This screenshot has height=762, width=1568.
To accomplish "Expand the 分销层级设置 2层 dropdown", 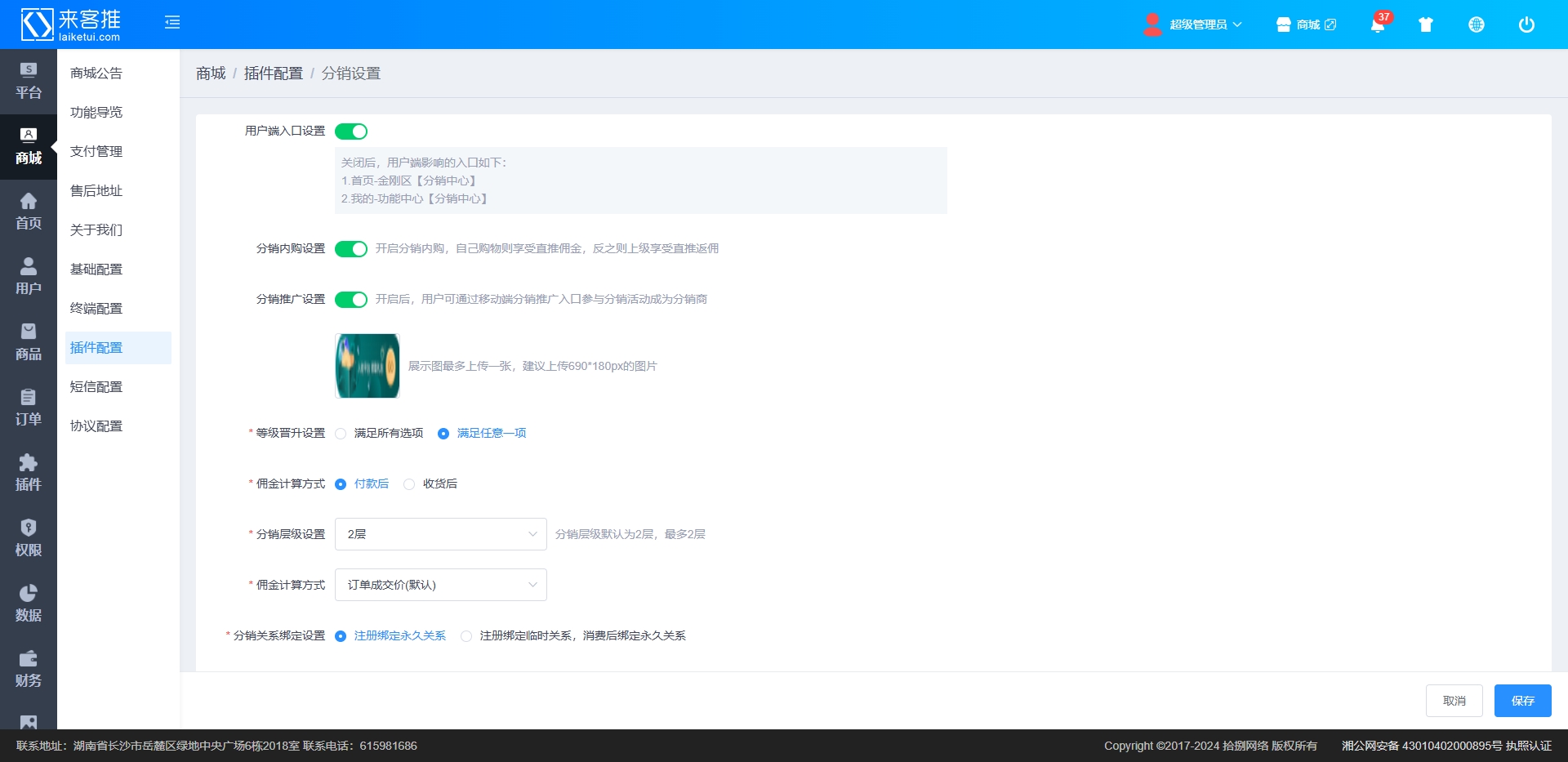I will [440, 534].
